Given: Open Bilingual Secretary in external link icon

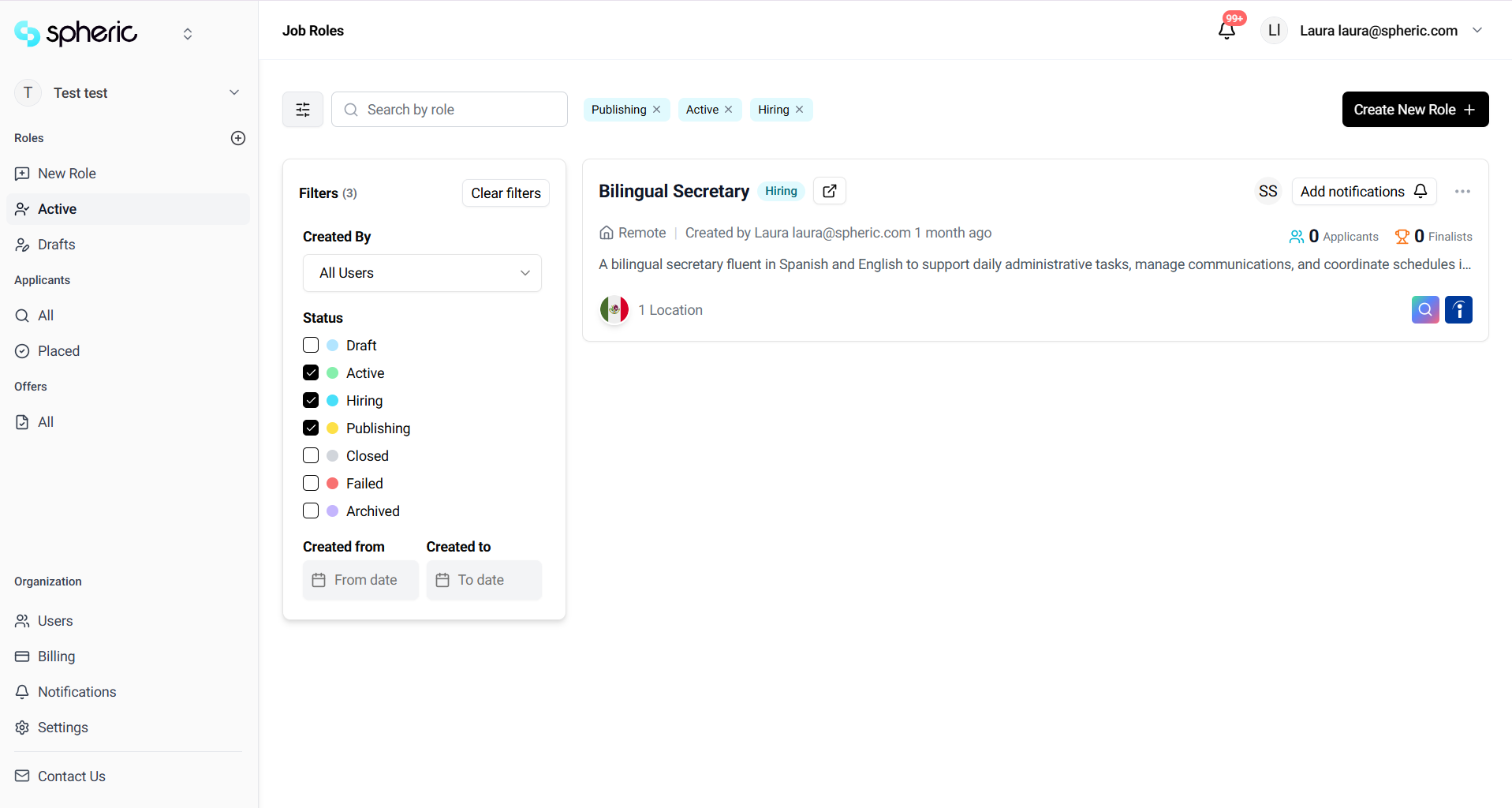Looking at the screenshot, I should (830, 191).
